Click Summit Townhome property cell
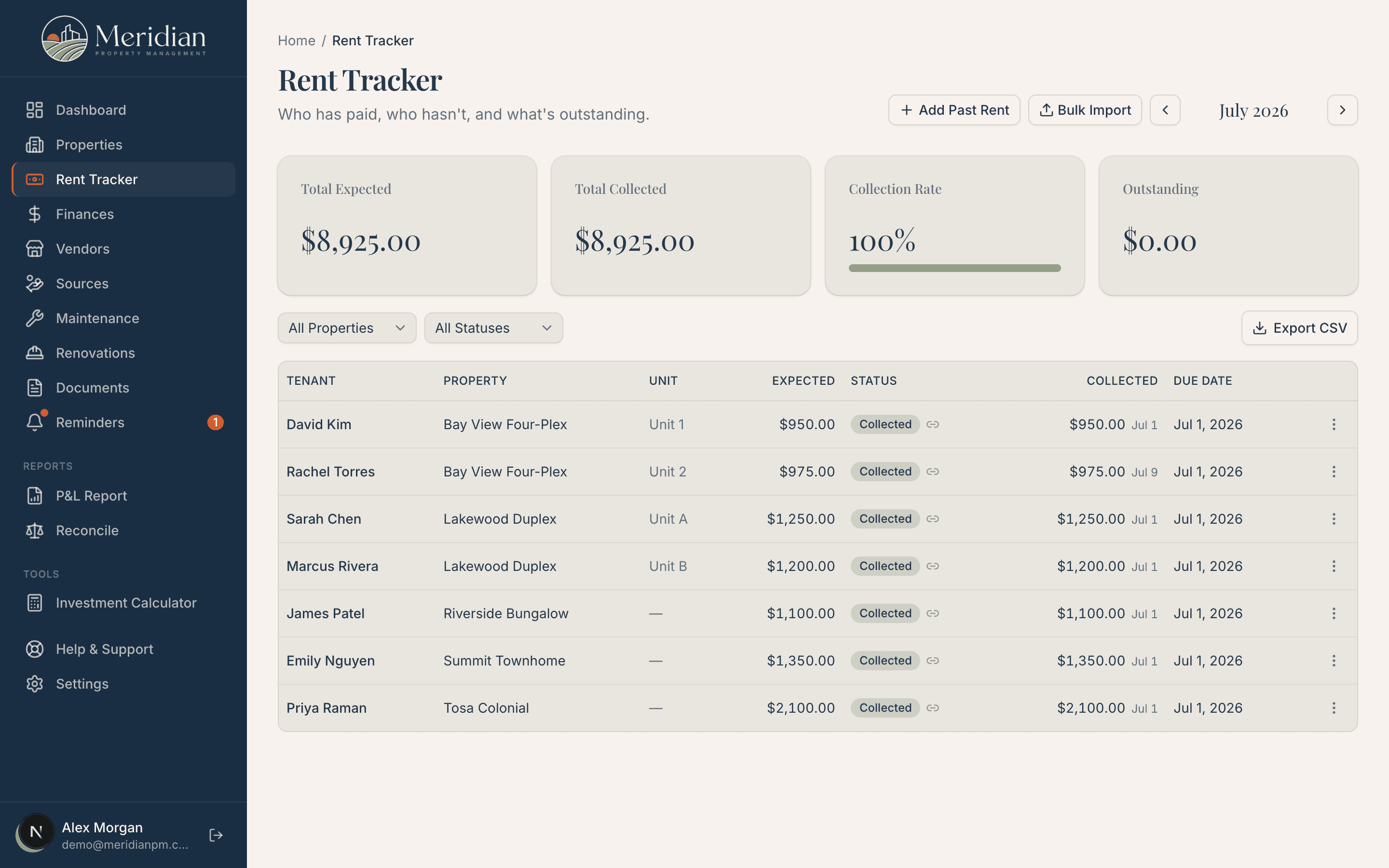1389x868 pixels. [504, 661]
